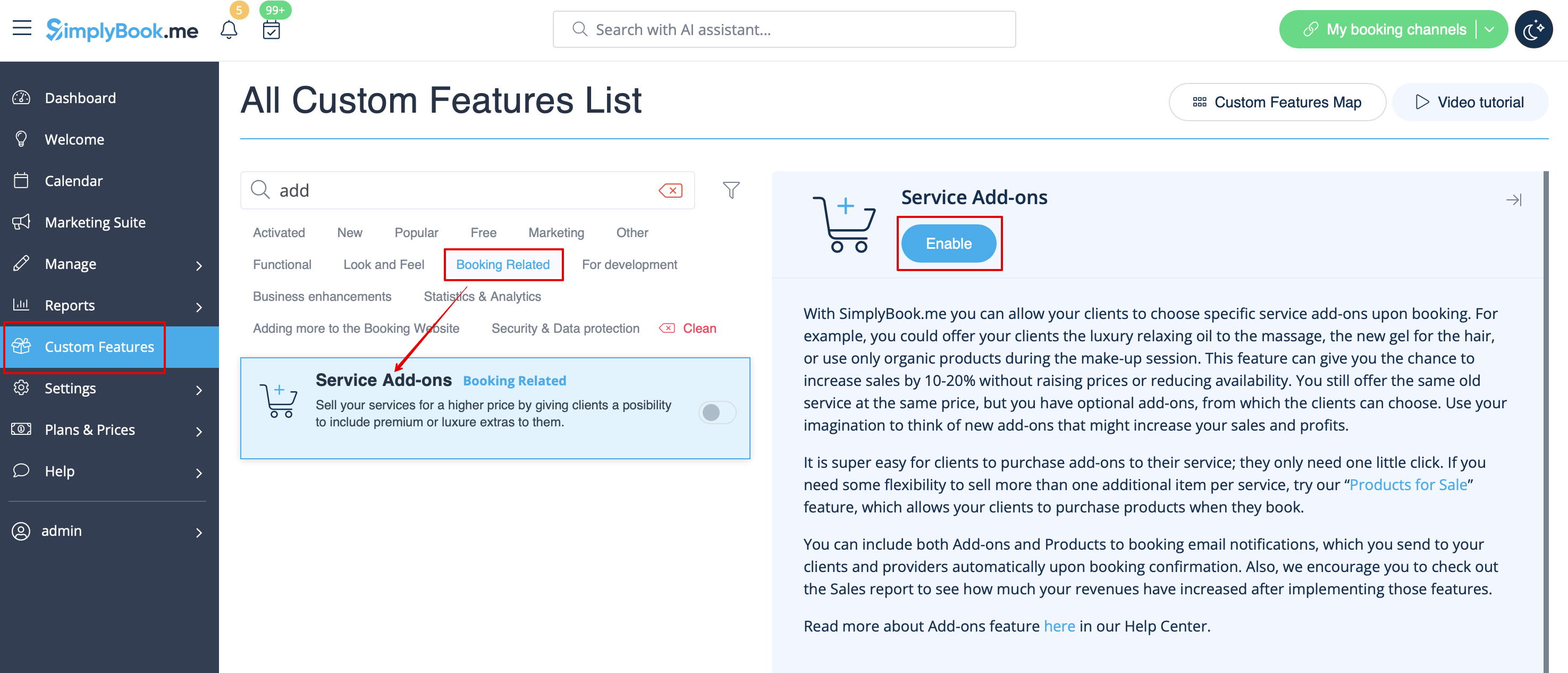Open the bookings calendar-check icon

point(272,29)
